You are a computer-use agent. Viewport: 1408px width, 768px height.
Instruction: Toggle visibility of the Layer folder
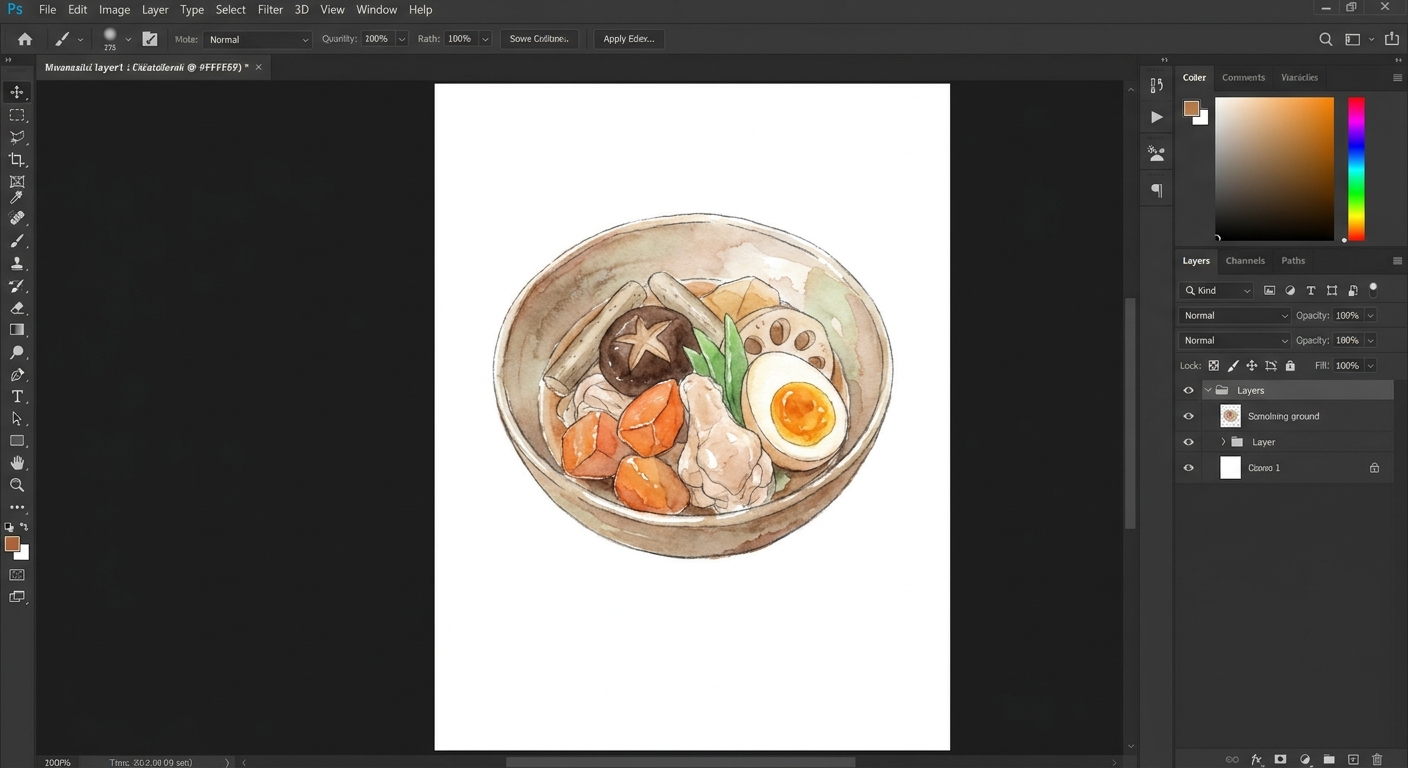[x=1188, y=442]
